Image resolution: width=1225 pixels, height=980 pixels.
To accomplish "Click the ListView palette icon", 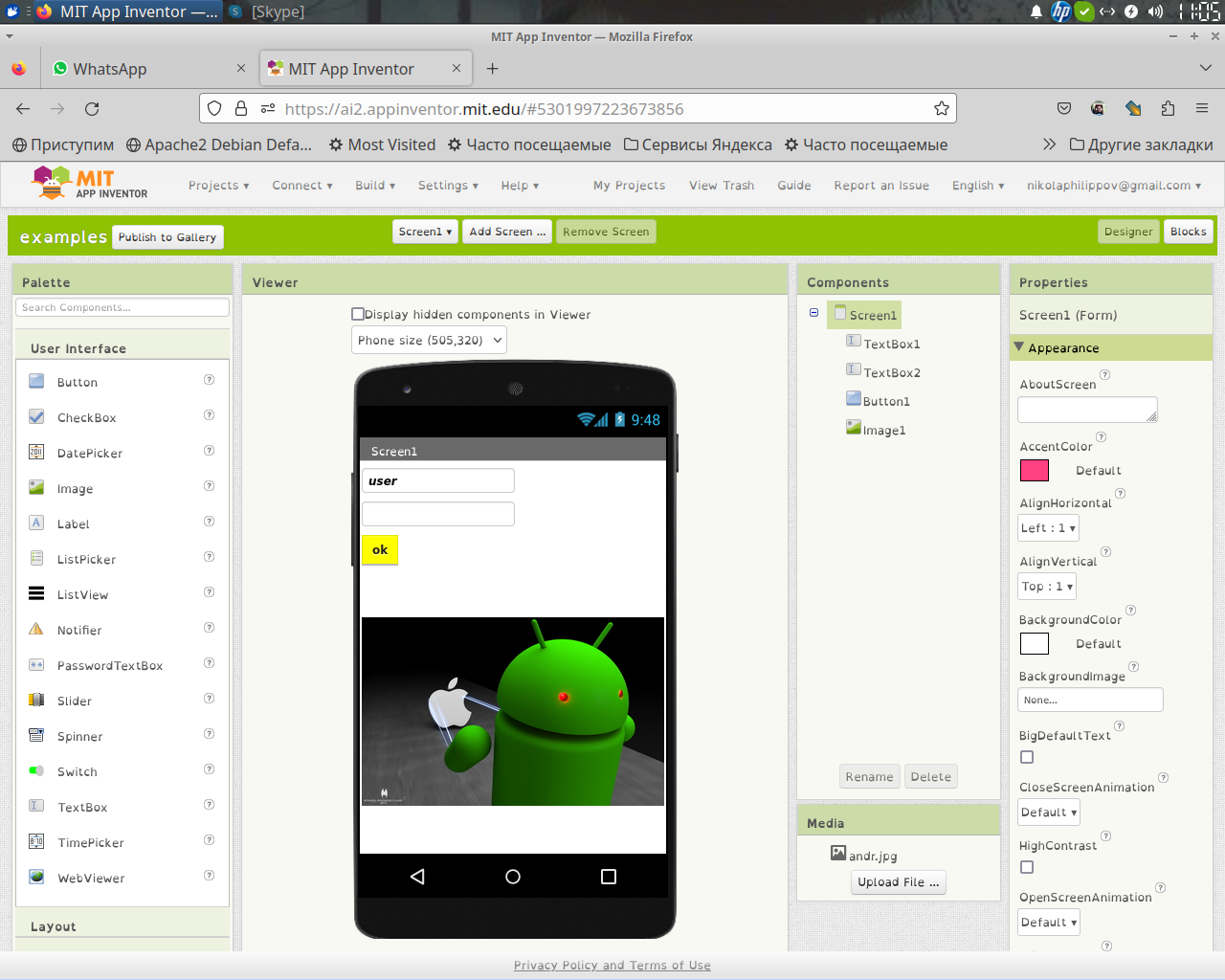I will click(36, 593).
